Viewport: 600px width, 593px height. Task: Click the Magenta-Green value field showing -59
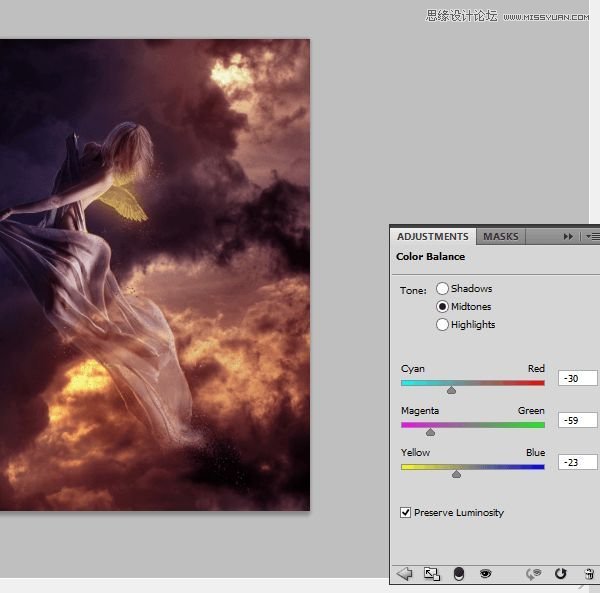(x=577, y=420)
